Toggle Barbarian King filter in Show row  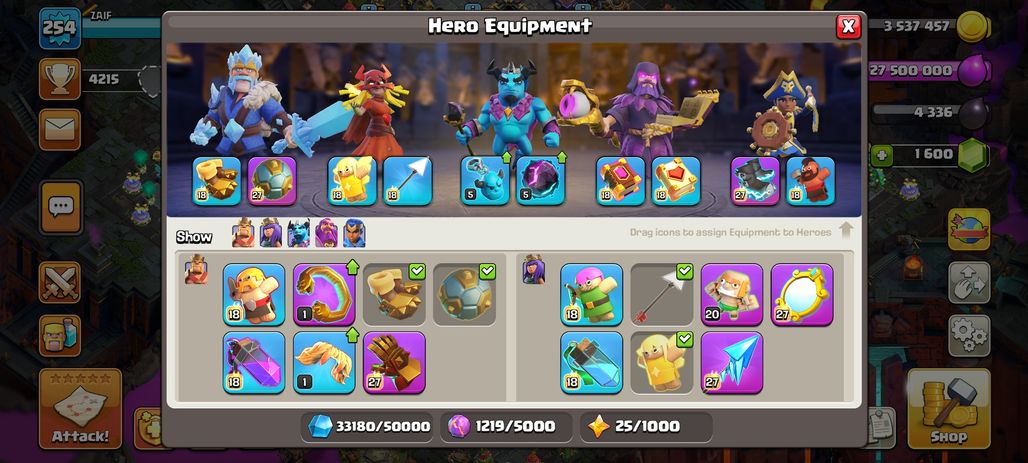pos(243,233)
